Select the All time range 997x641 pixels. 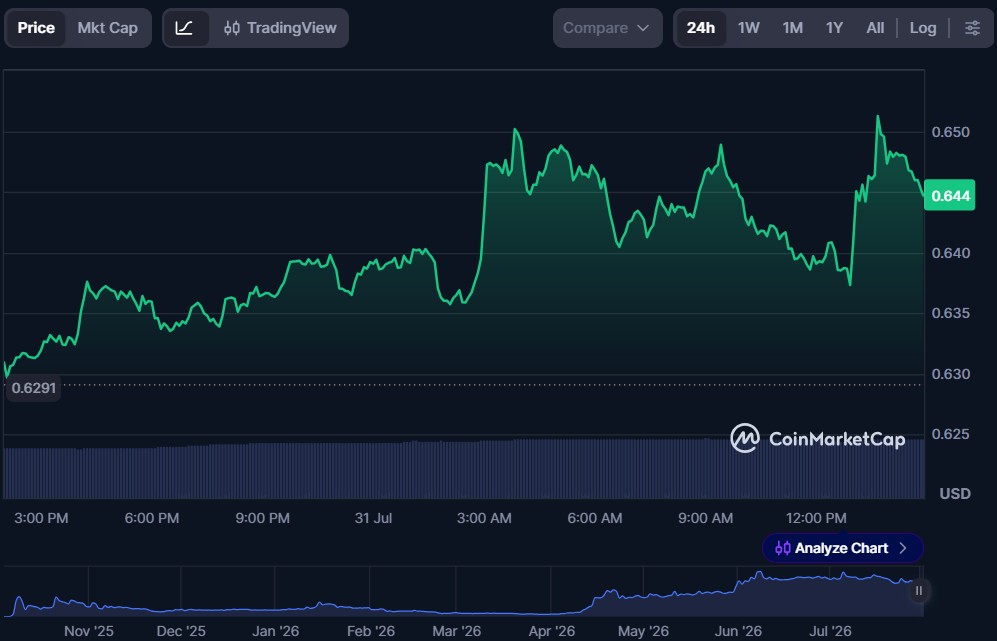(875, 28)
